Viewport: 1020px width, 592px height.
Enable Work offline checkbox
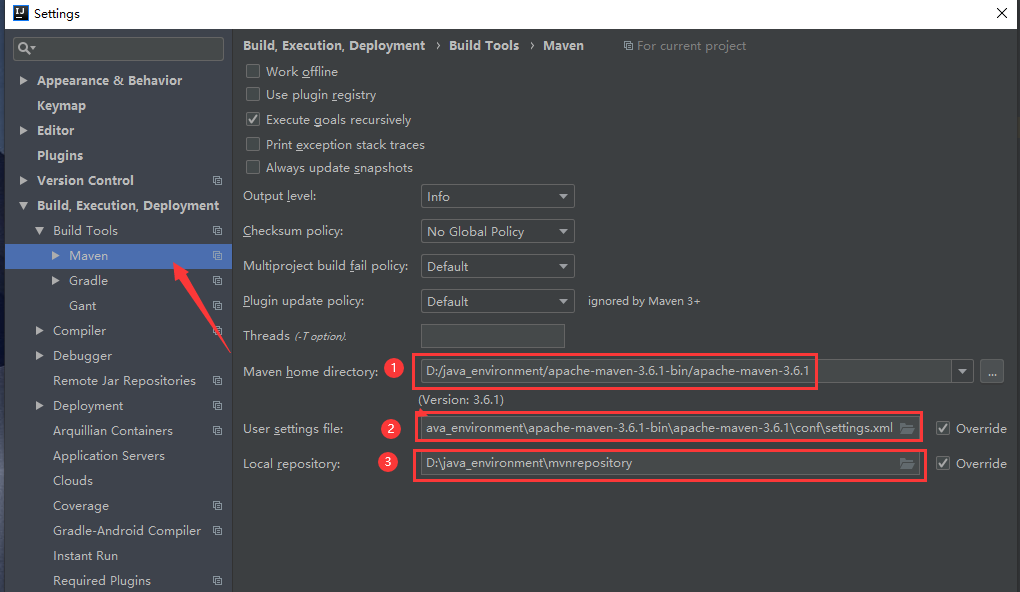[252, 71]
